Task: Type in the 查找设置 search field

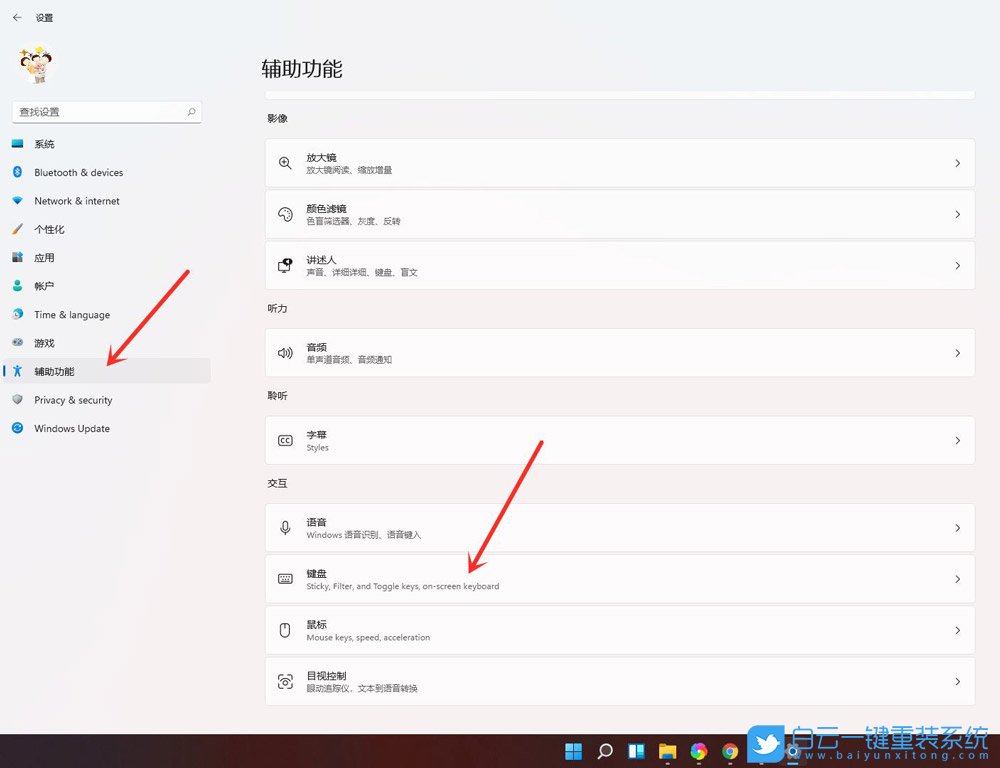Action: pyautogui.click(x=100, y=112)
